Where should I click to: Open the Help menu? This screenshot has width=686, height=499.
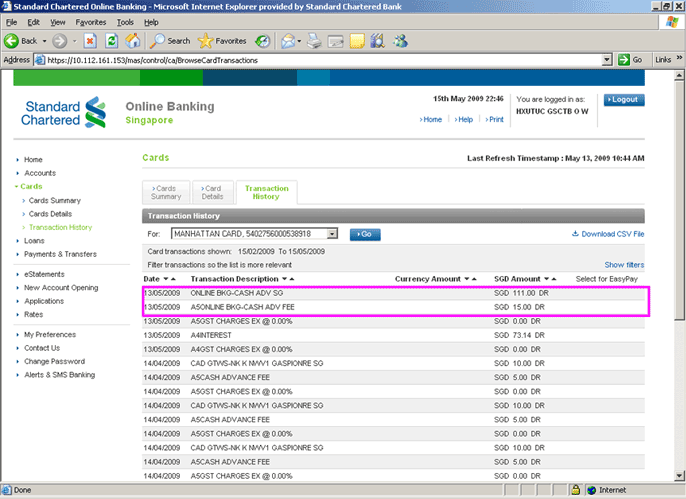pyautogui.click(x=151, y=22)
